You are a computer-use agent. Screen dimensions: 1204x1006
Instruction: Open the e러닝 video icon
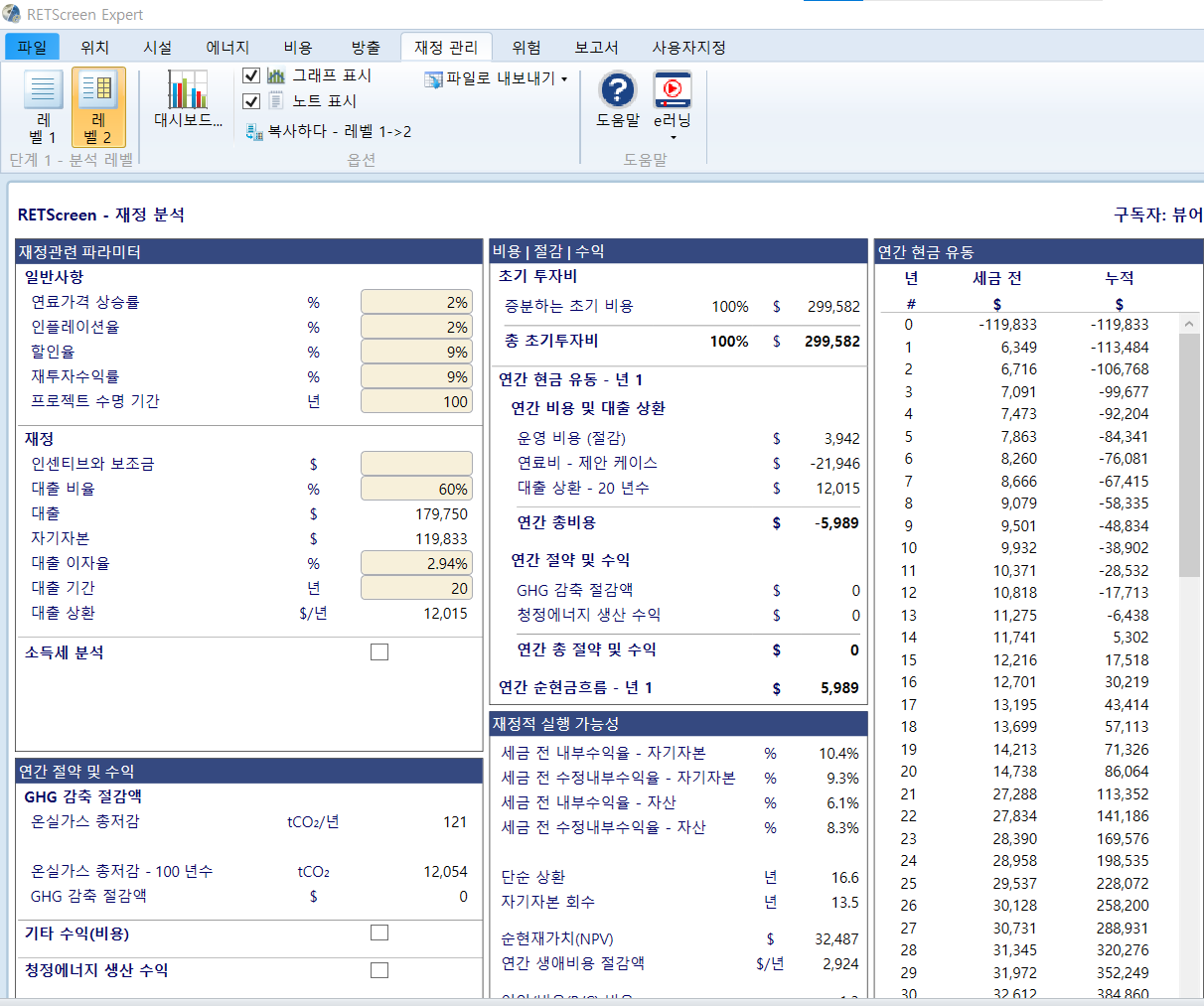click(673, 90)
